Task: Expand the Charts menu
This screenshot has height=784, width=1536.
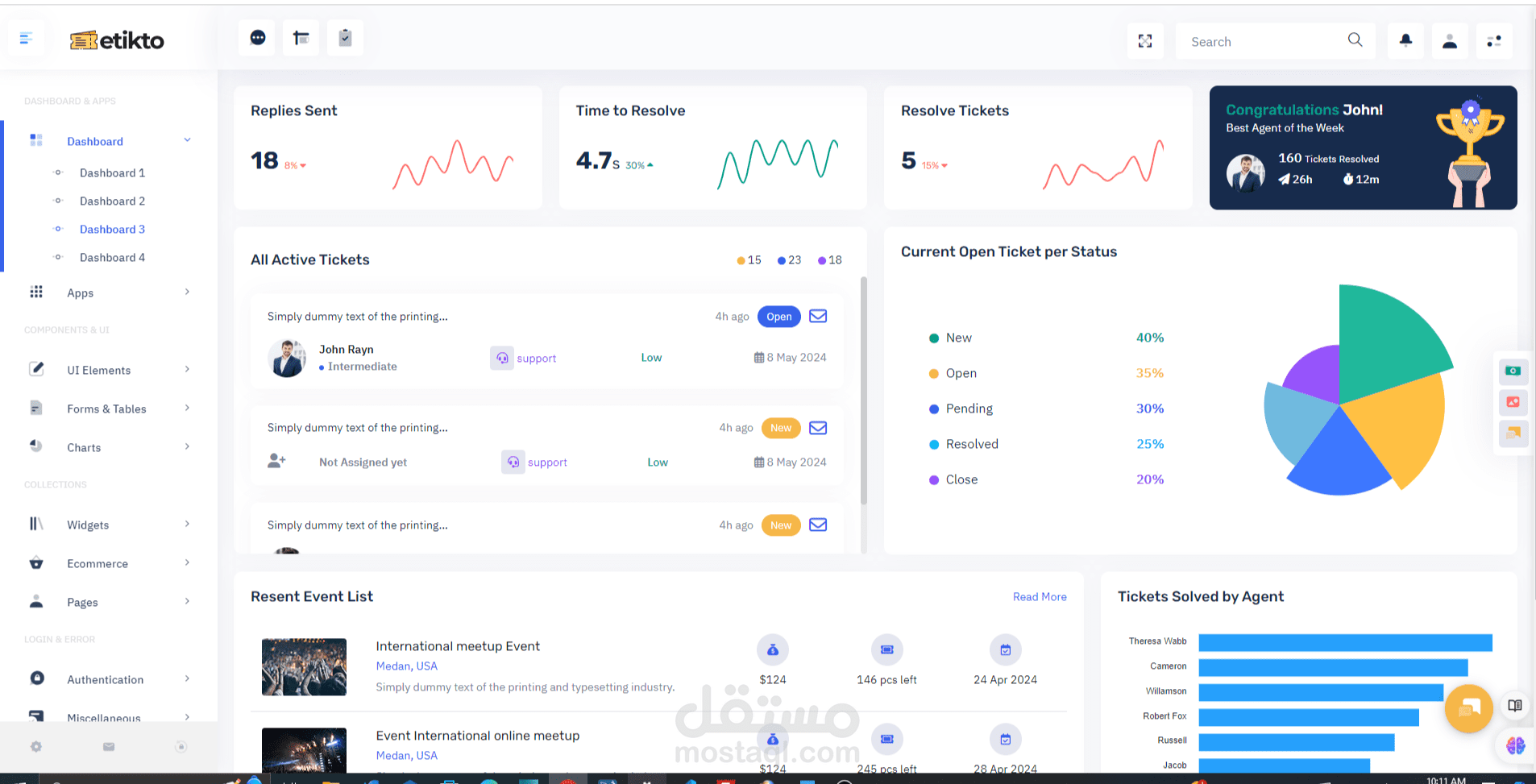Action: pos(109,447)
